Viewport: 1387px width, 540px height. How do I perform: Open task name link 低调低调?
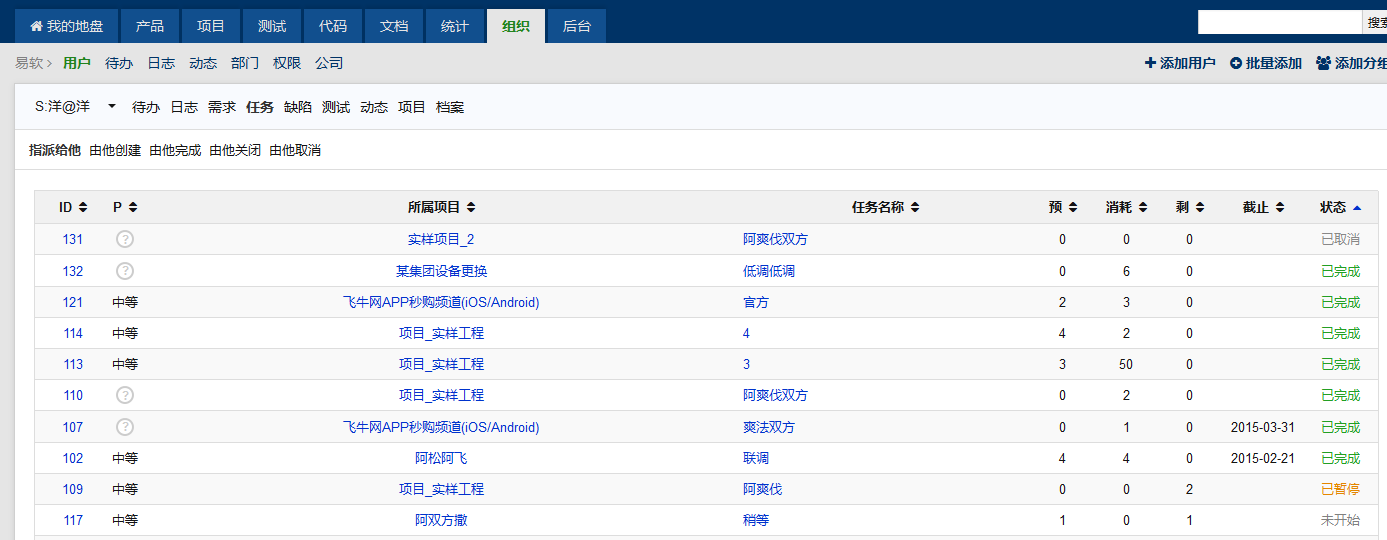pyautogui.click(x=769, y=271)
